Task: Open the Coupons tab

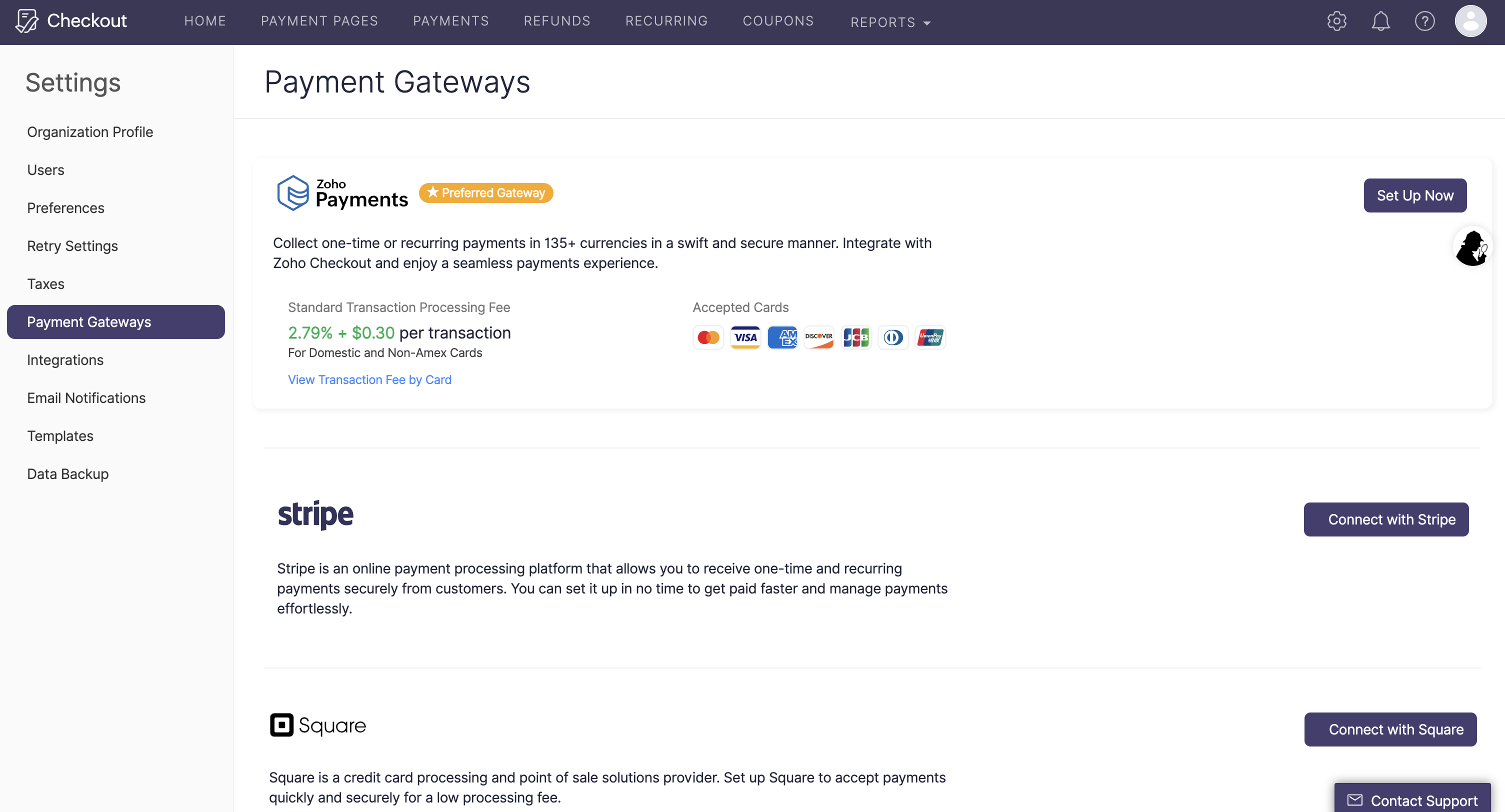Action: click(777, 21)
